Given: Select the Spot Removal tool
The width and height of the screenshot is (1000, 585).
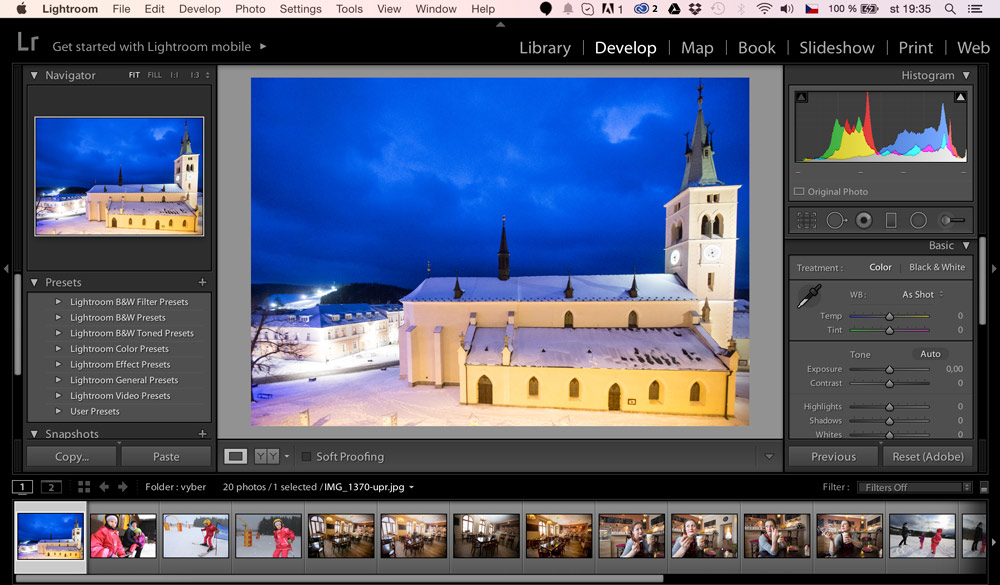Looking at the screenshot, I should (x=835, y=220).
